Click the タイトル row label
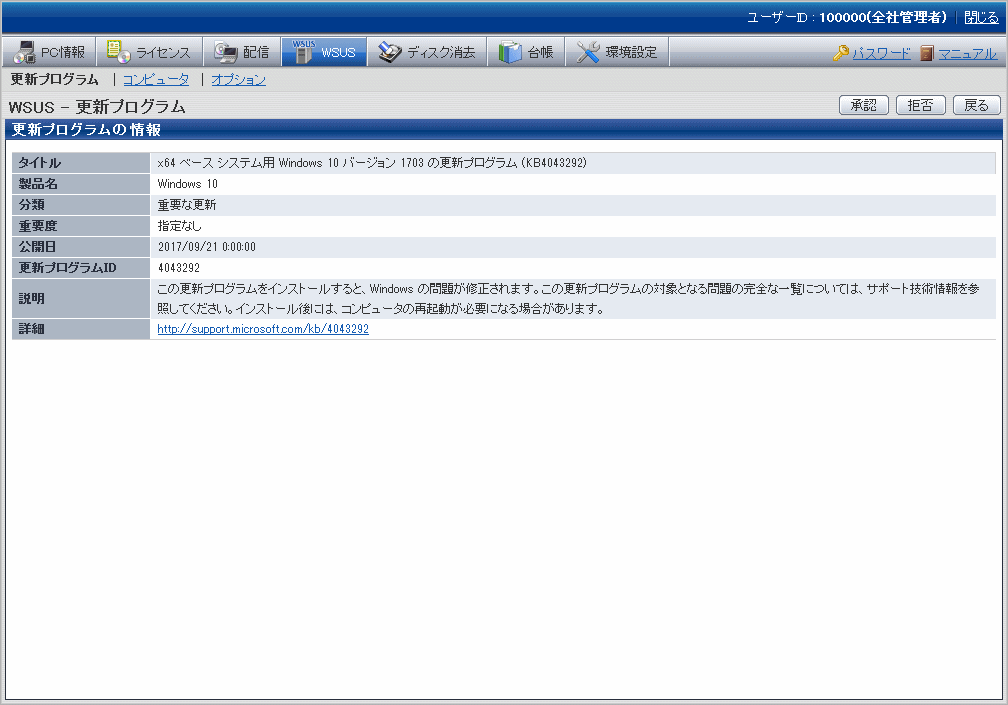 coord(81,163)
